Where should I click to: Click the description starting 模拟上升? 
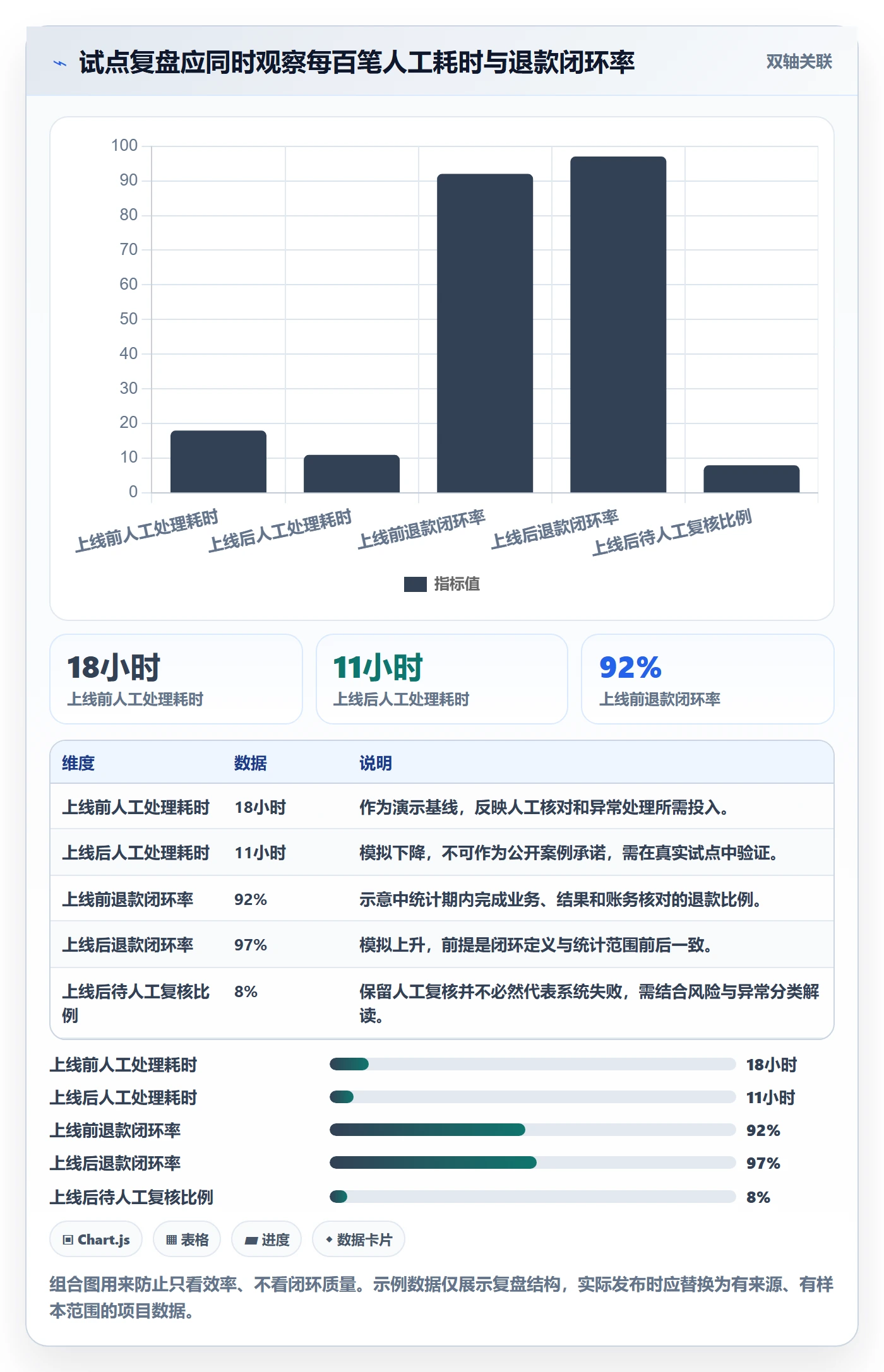coord(535,945)
